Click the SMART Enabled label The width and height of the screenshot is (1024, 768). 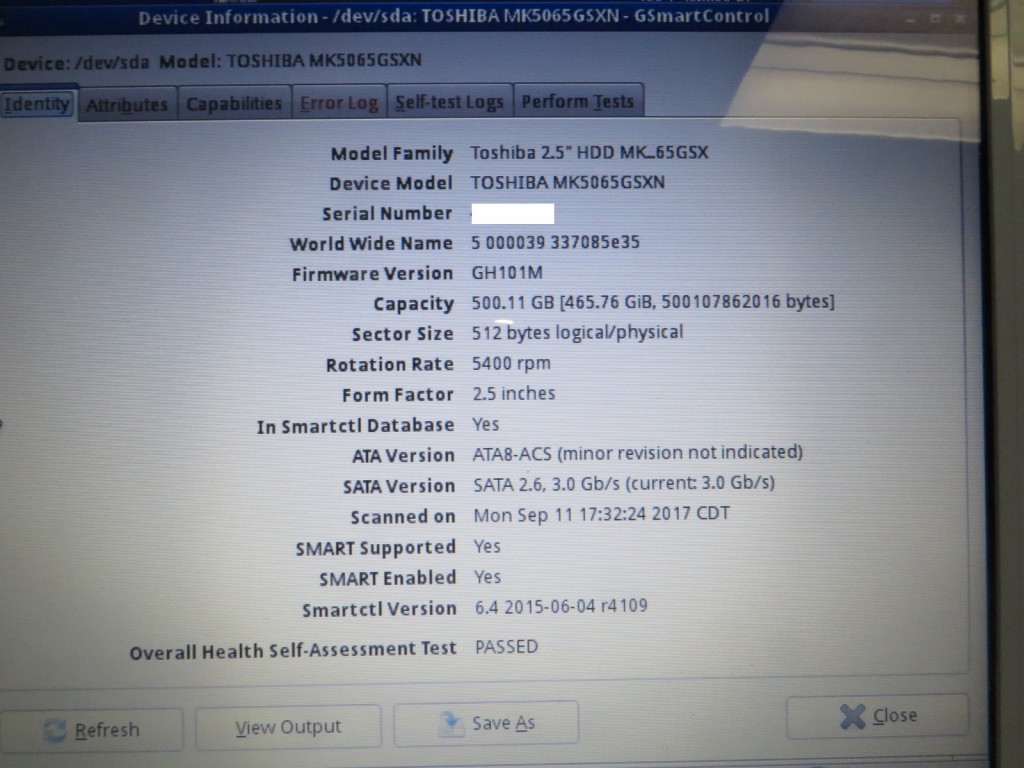click(x=387, y=579)
